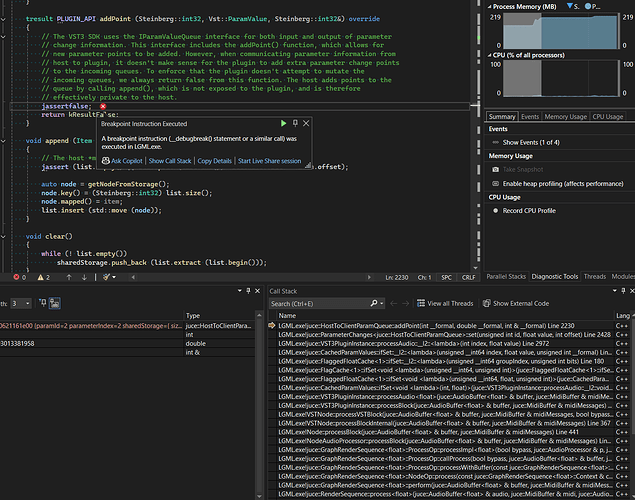Click the Call Stack forward navigation arrow
The width and height of the screenshot is (635, 500).
click(x=405, y=303)
